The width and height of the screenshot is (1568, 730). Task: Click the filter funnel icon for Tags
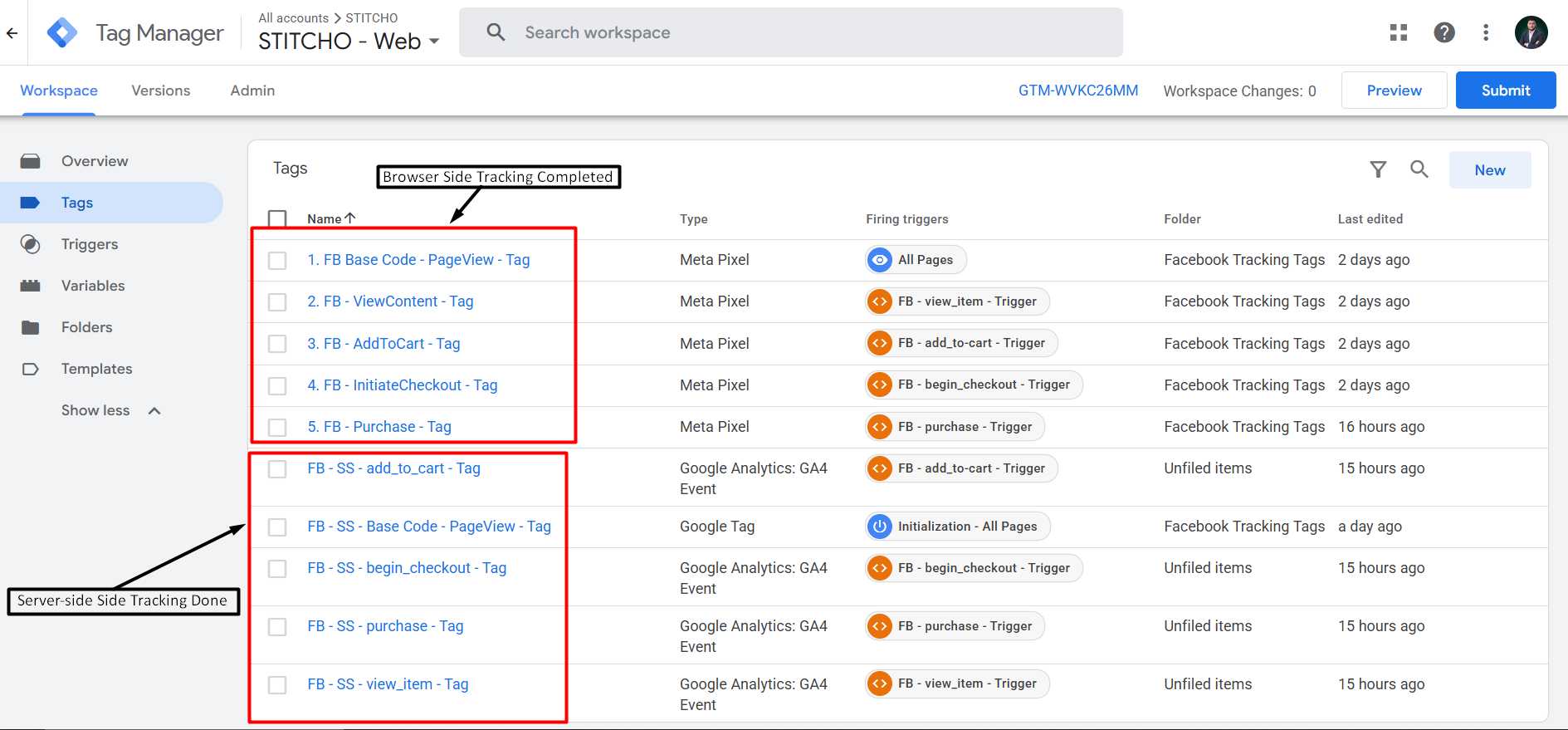pos(1378,169)
